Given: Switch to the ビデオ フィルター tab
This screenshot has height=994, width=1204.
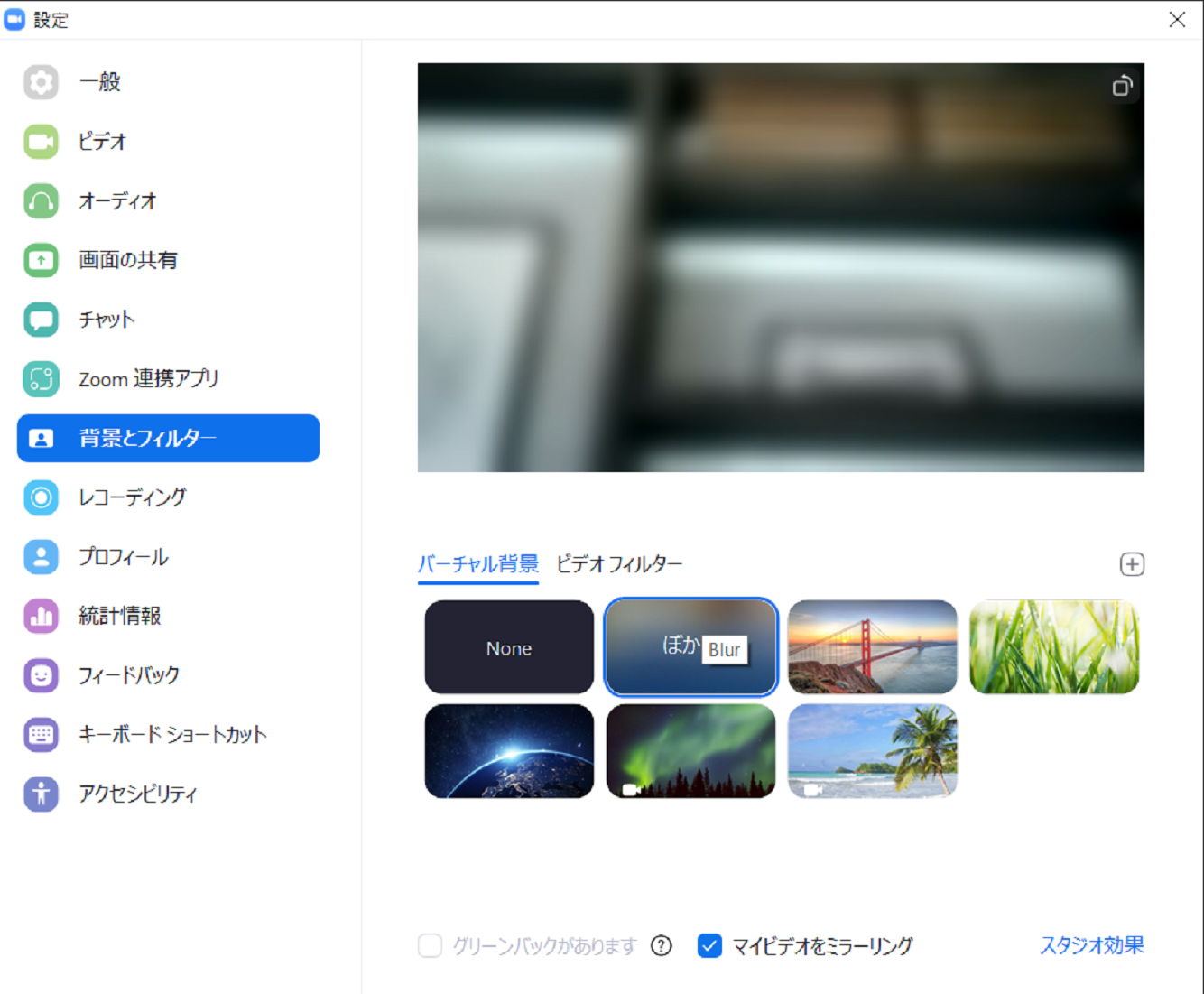Looking at the screenshot, I should click(x=619, y=564).
